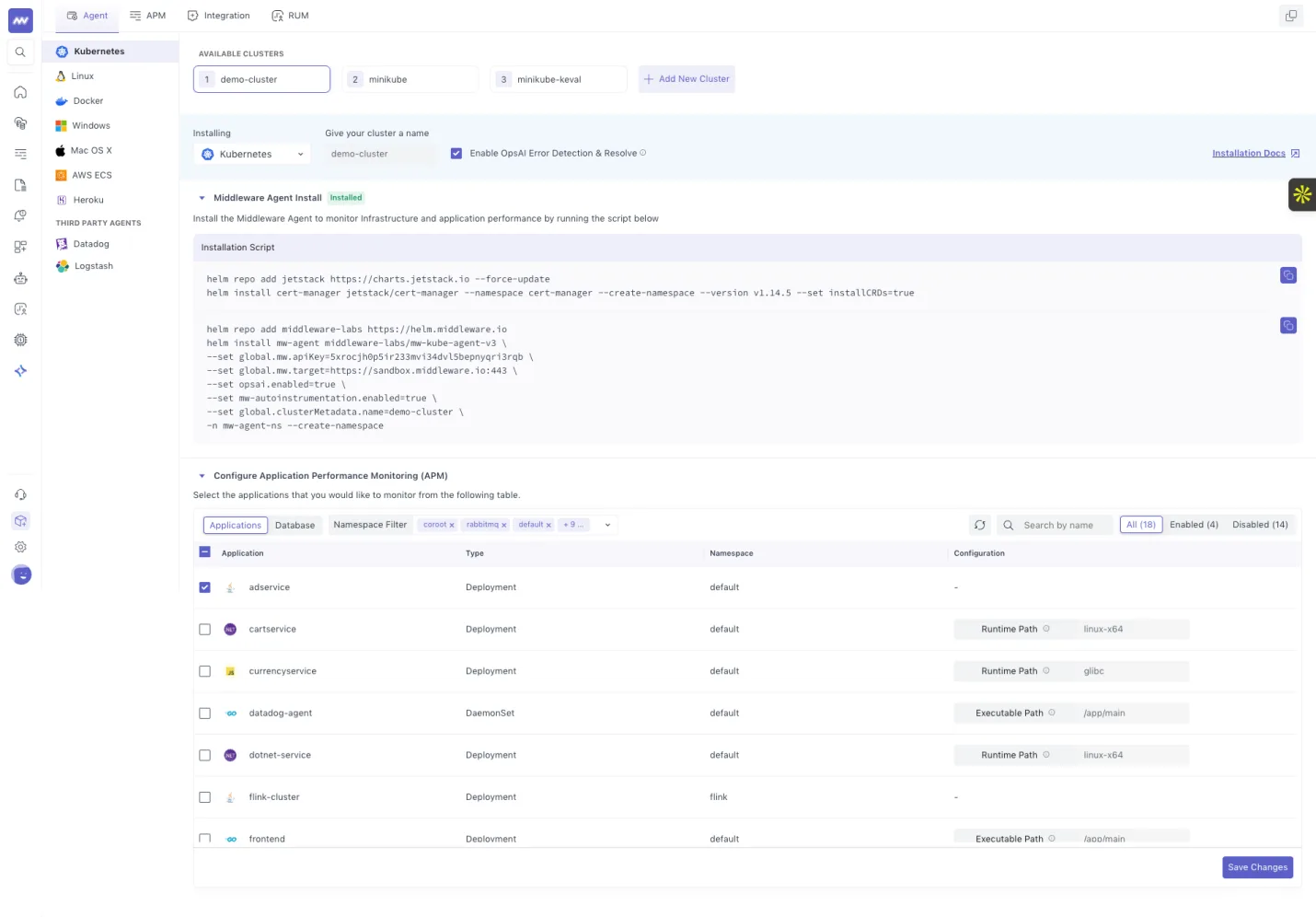Switch to the APM tab

coord(148,16)
